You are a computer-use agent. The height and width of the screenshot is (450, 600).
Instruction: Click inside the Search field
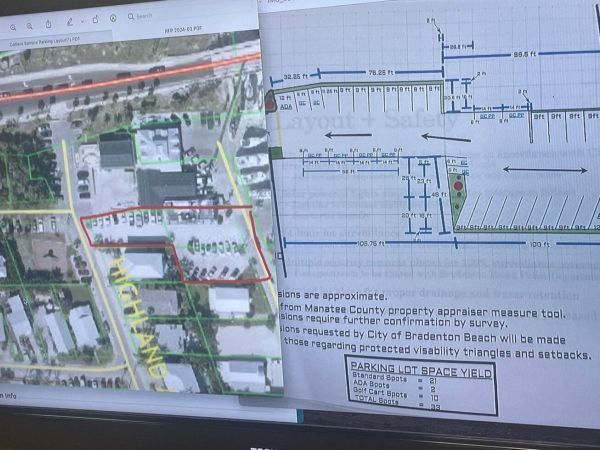(140, 16)
